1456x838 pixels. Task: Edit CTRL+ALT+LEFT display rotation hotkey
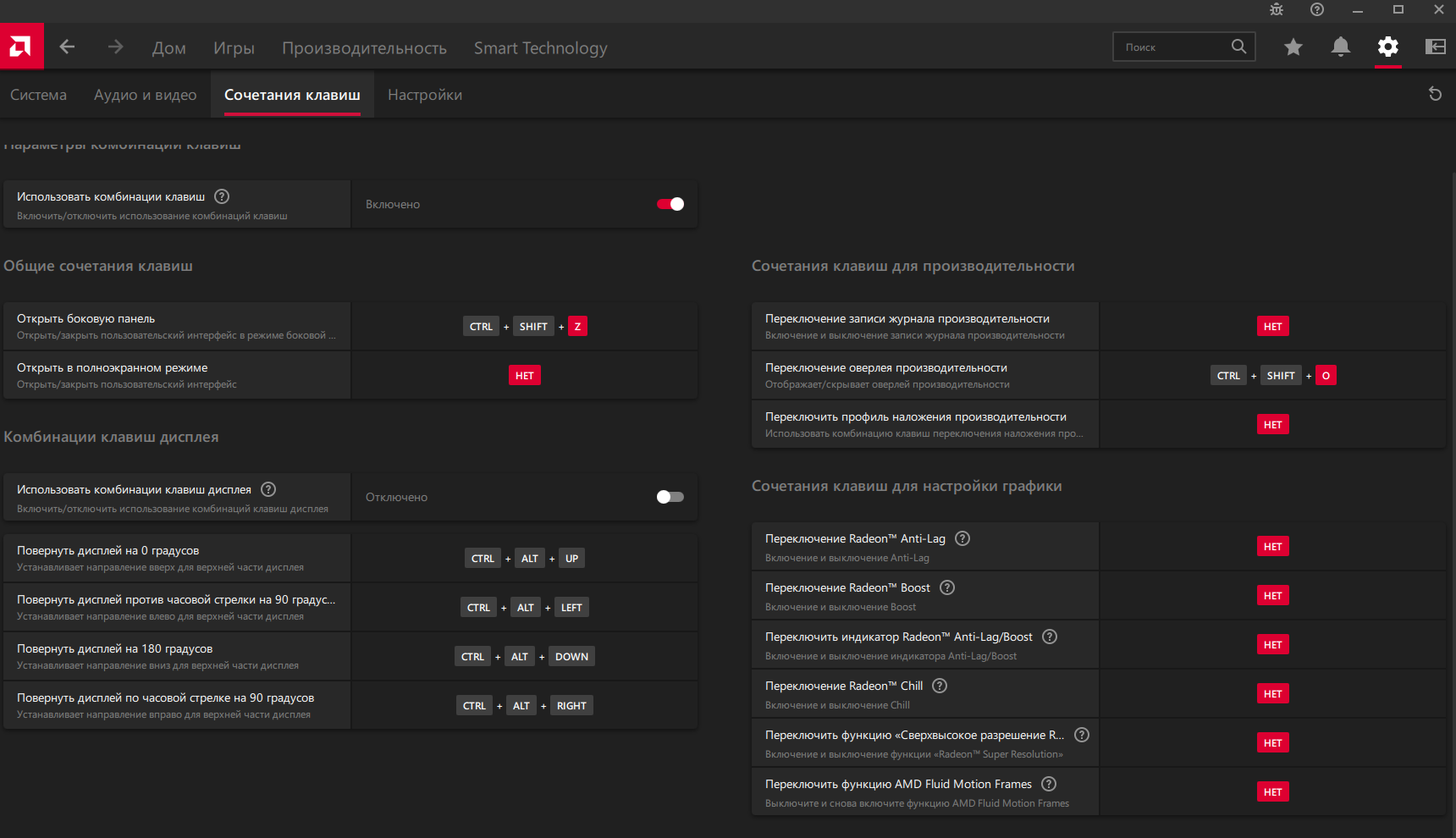coord(525,608)
